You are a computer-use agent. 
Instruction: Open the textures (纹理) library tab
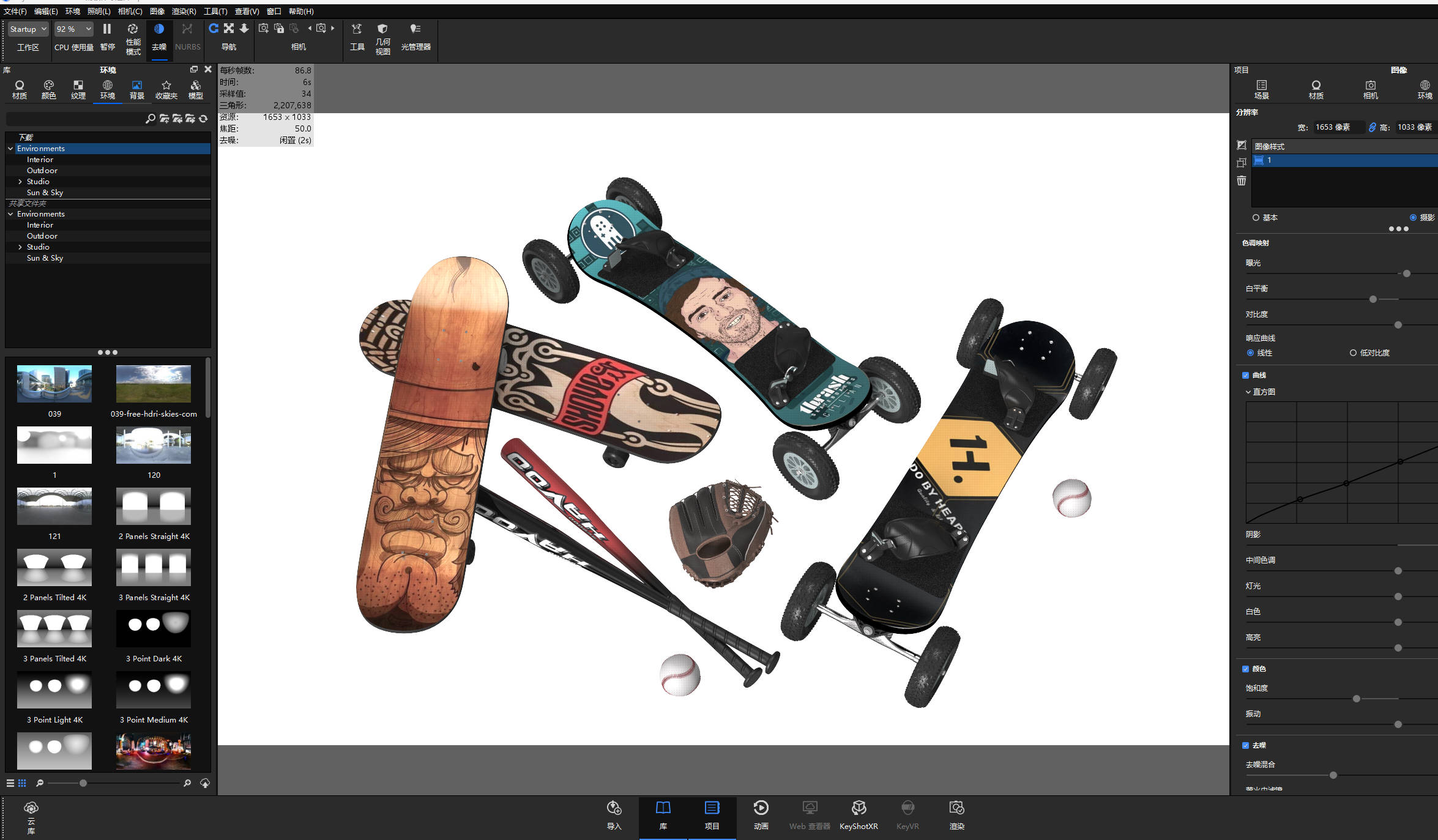pyautogui.click(x=78, y=89)
